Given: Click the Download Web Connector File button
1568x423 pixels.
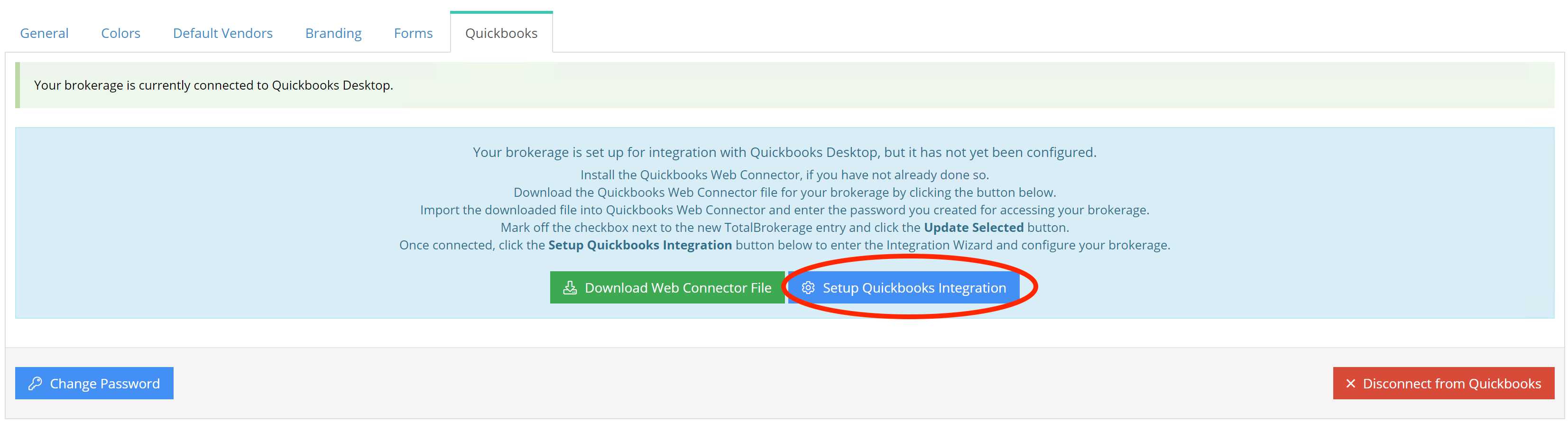Looking at the screenshot, I should pos(667,287).
